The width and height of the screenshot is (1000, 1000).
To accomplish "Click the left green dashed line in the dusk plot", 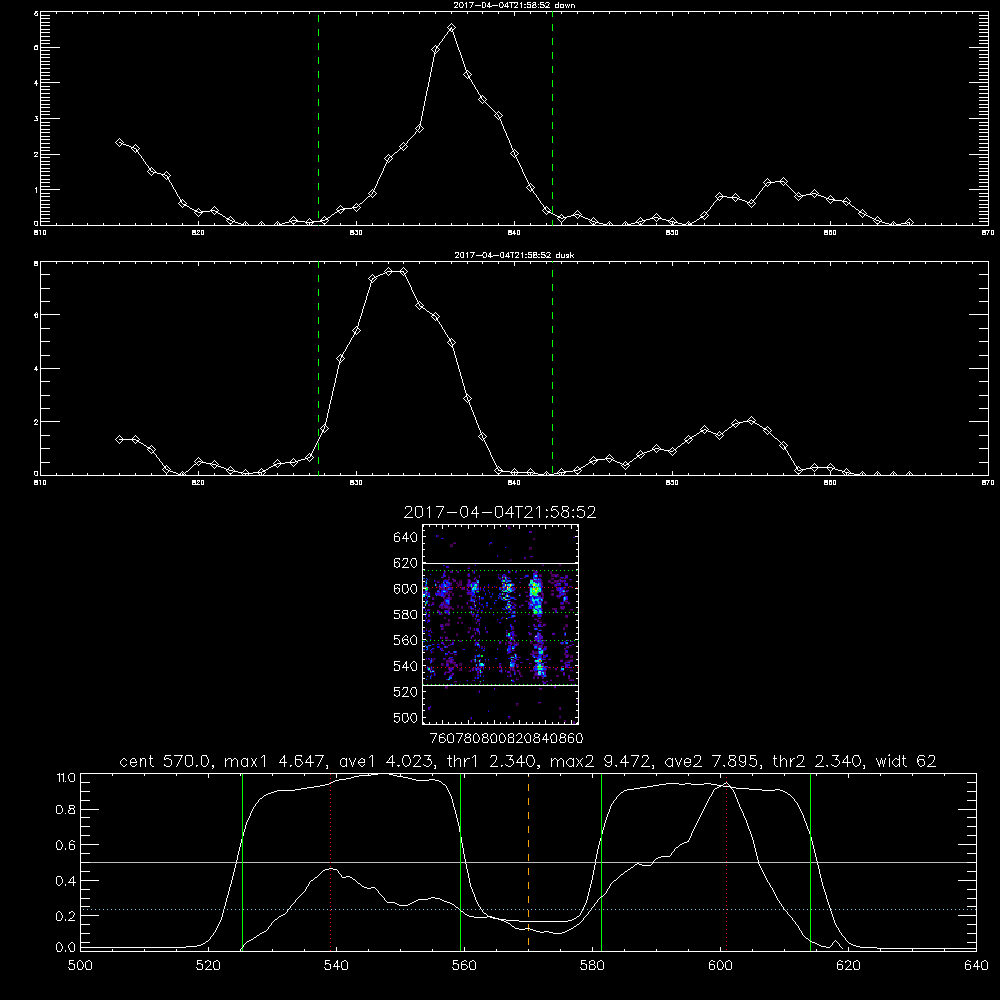I will click(318, 368).
